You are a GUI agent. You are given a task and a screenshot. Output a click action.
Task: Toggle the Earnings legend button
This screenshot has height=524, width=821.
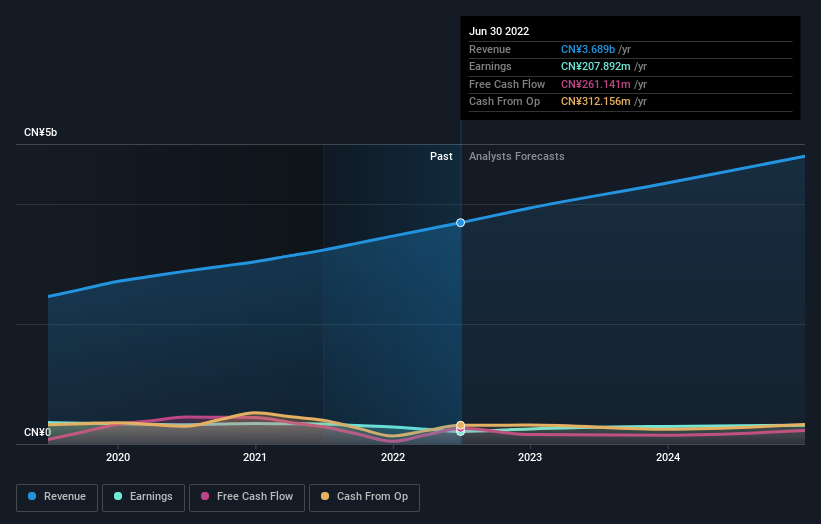(x=143, y=497)
